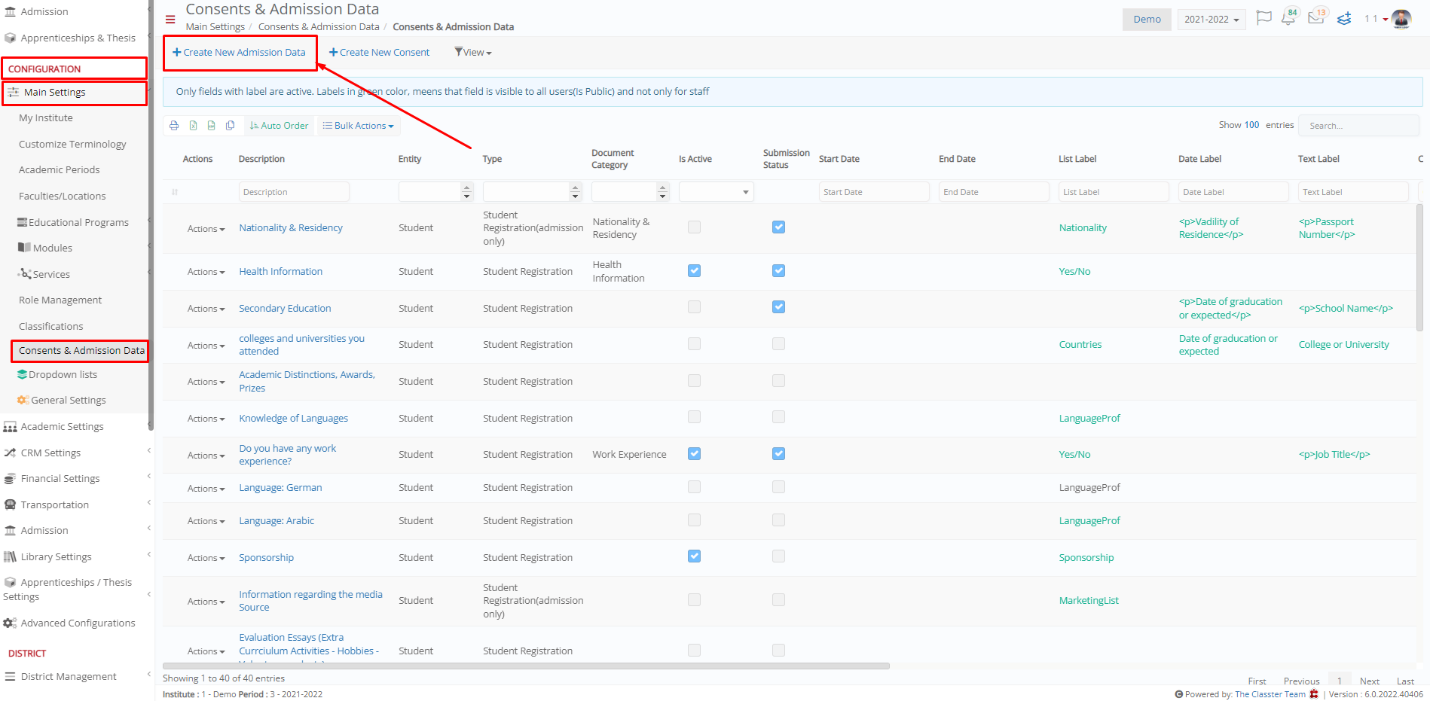Screen dimensions: 1430x701
Task: Toggle Is Active for Language: German
Action: pos(694,487)
